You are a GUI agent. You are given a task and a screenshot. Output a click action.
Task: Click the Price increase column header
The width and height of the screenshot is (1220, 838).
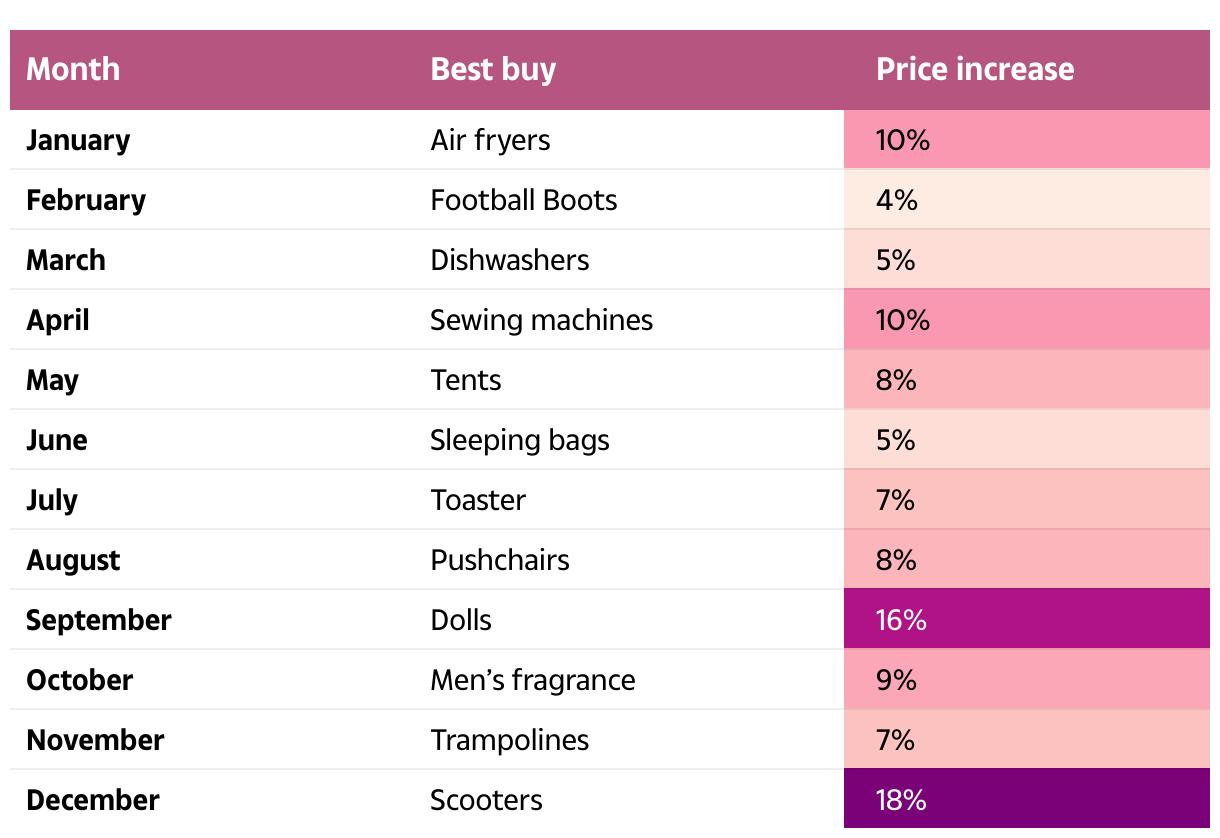[974, 69]
